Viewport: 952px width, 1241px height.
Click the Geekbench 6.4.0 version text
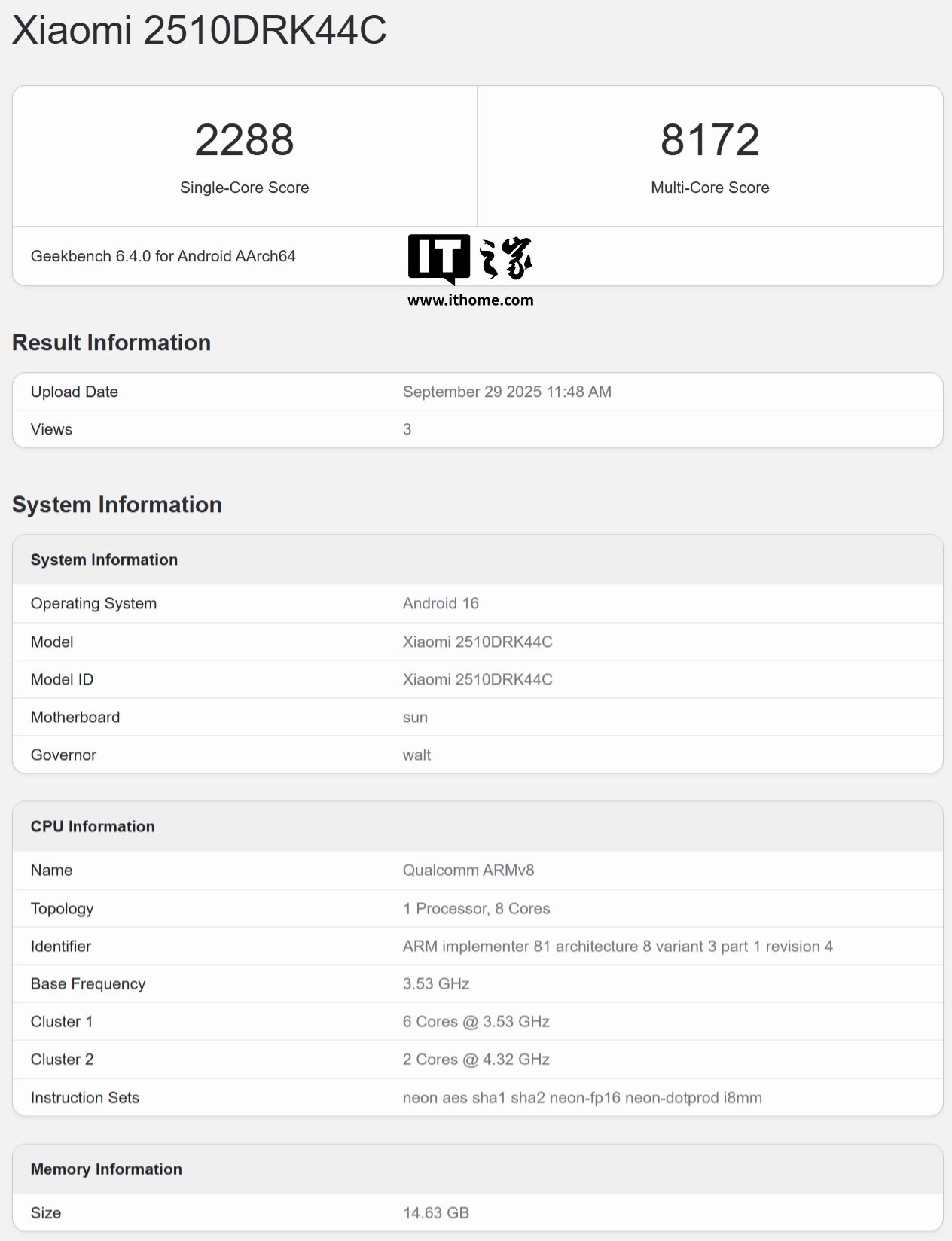click(163, 257)
